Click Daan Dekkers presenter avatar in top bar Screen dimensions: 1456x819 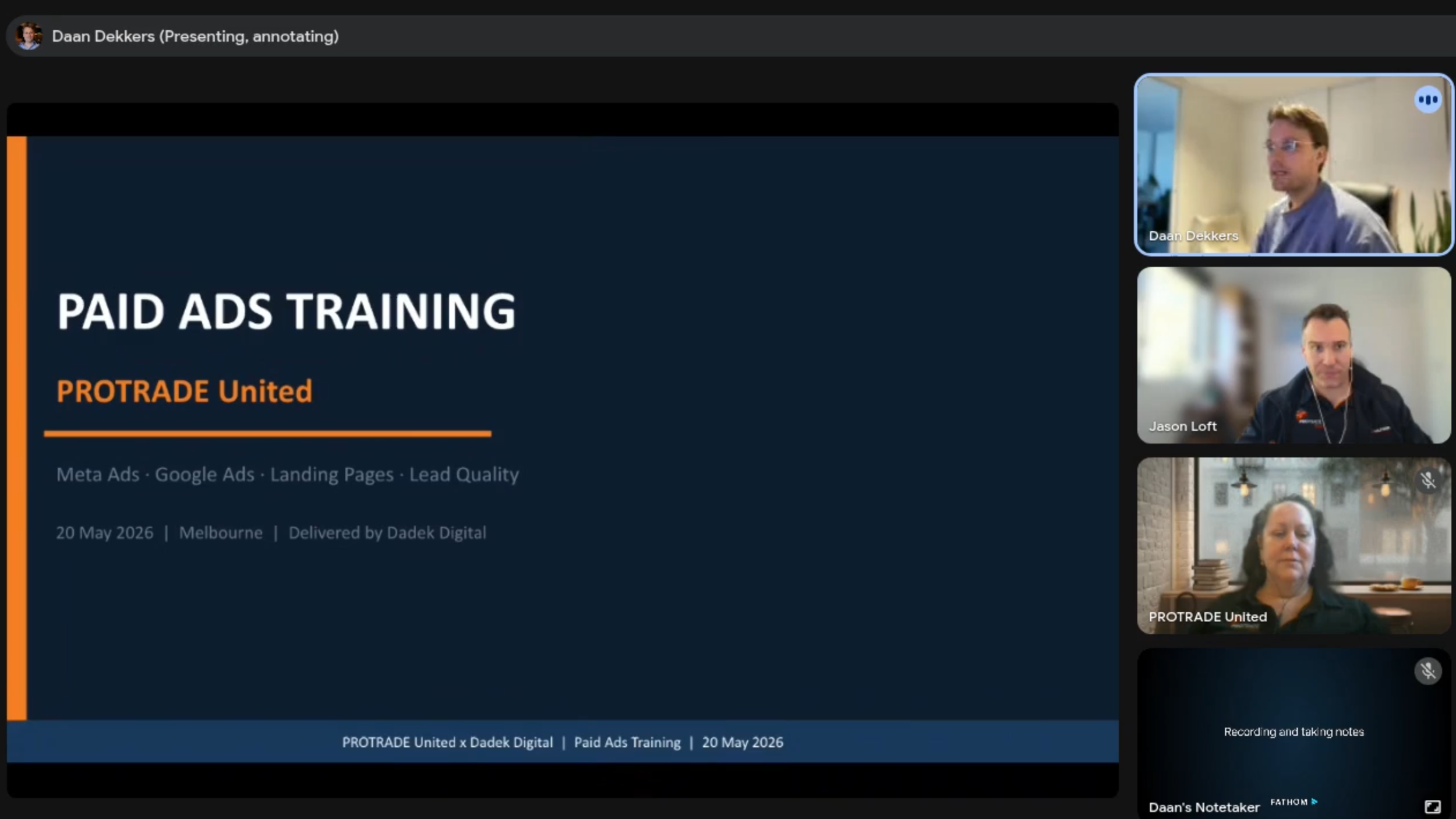(29, 36)
